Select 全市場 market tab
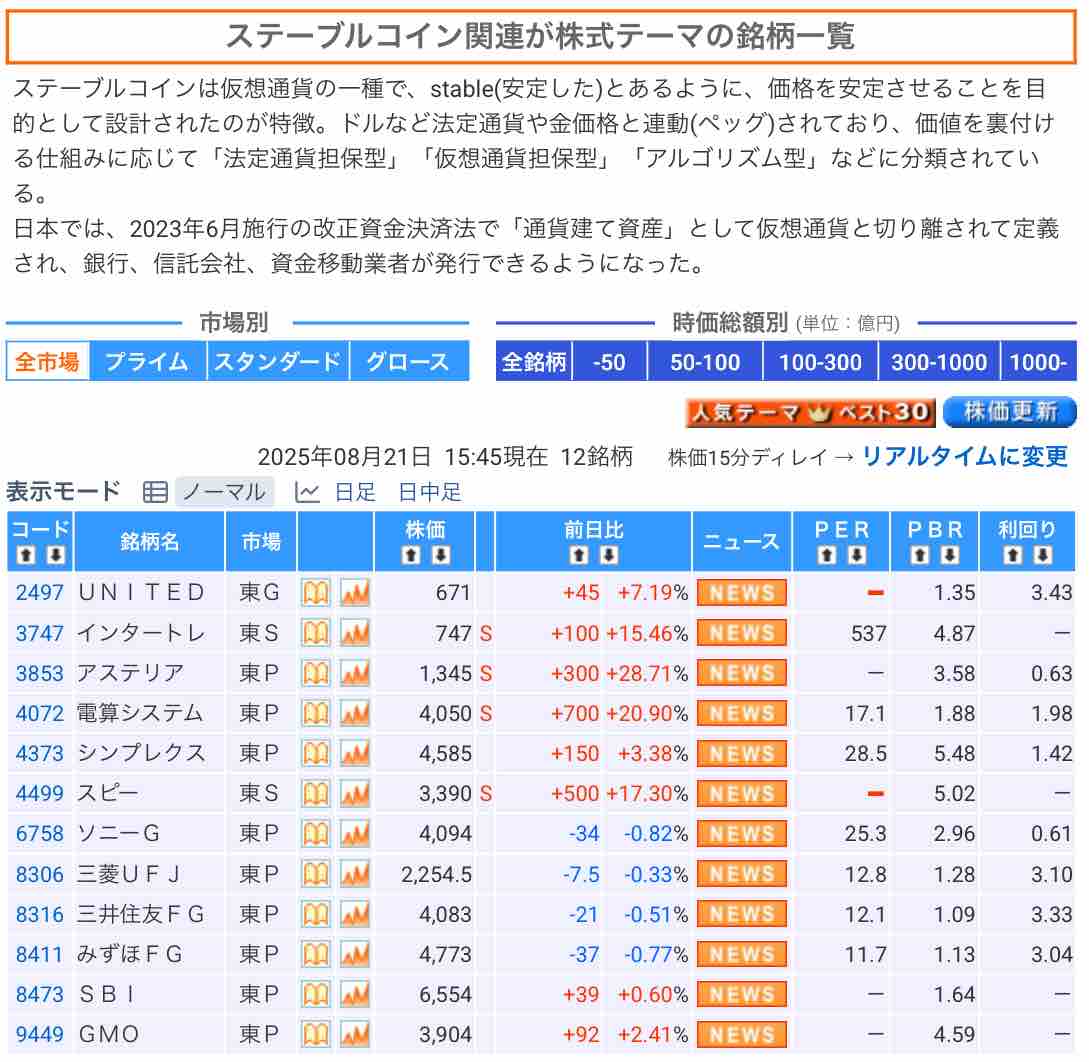 (x=47, y=362)
